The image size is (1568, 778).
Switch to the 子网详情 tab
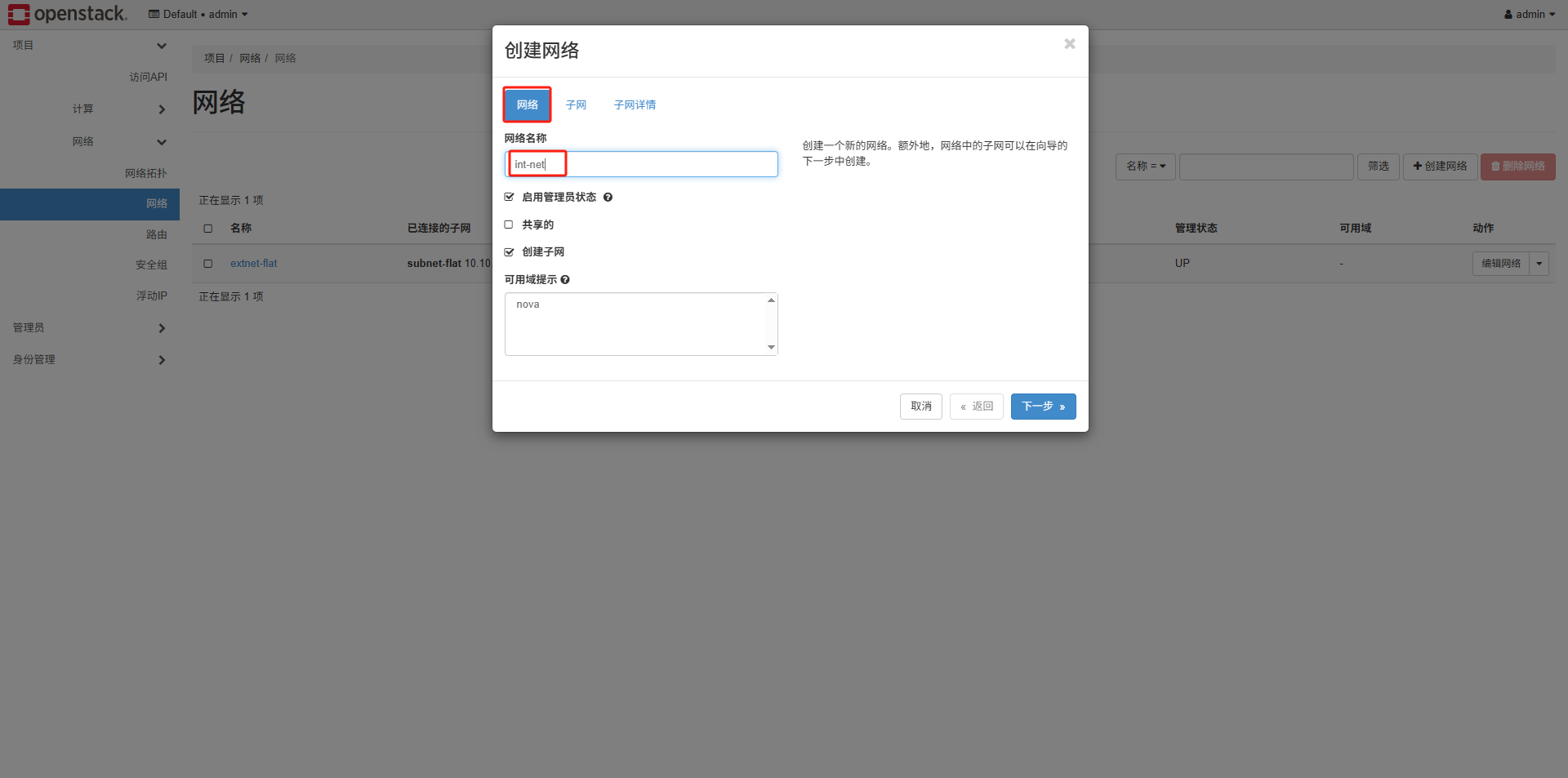coord(635,105)
